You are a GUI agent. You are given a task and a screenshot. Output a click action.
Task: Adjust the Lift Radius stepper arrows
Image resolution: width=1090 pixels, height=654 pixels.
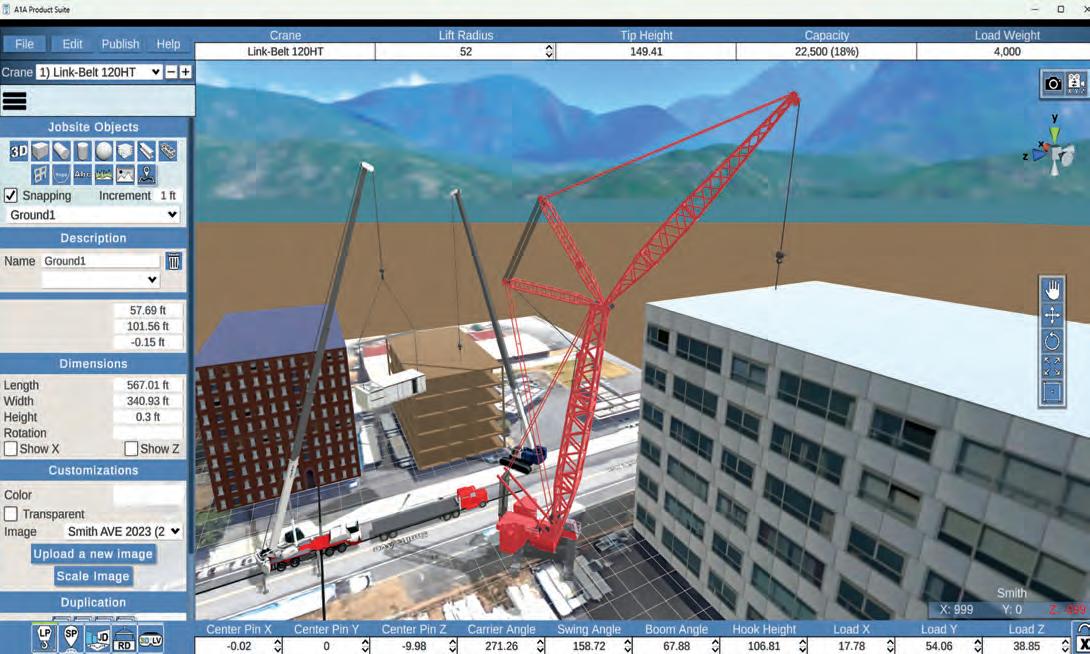click(549, 51)
